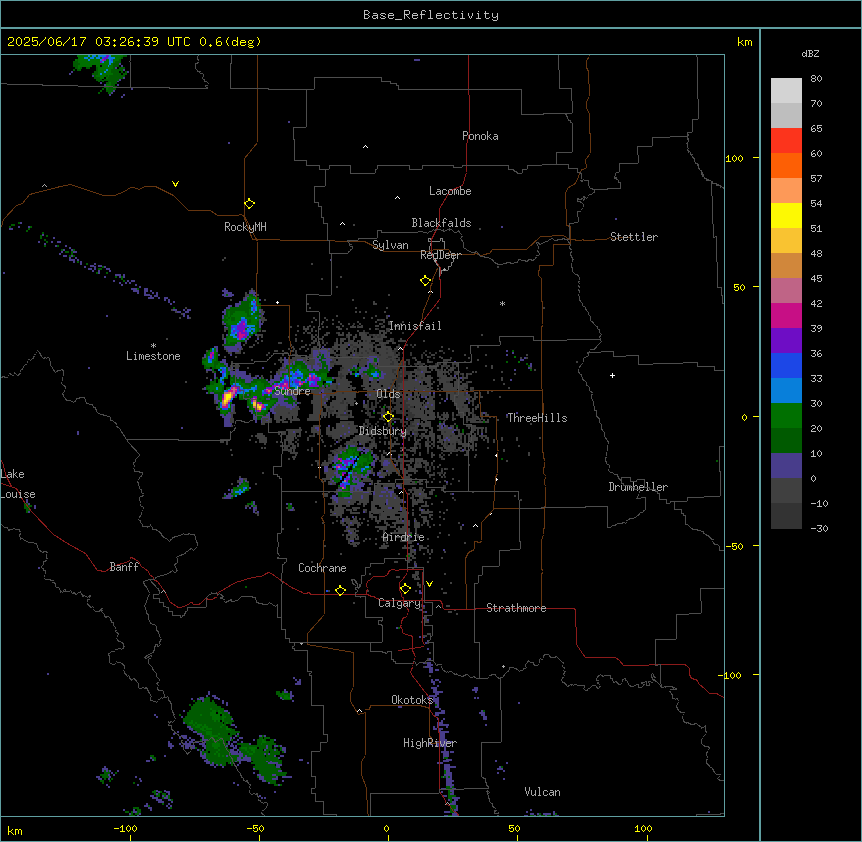The height and width of the screenshot is (842, 862).
Task: Click the Base_Reflectivity title
Action: pos(431,15)
